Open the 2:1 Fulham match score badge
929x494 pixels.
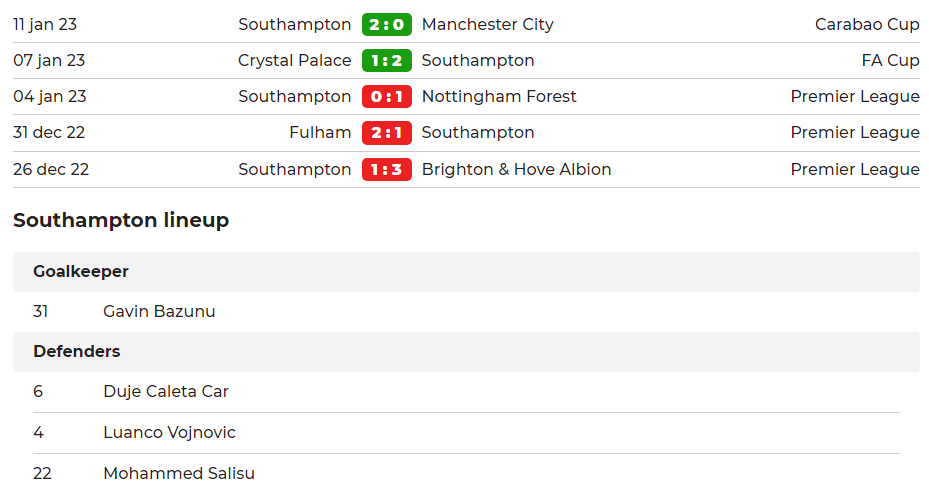pos(387,133)
